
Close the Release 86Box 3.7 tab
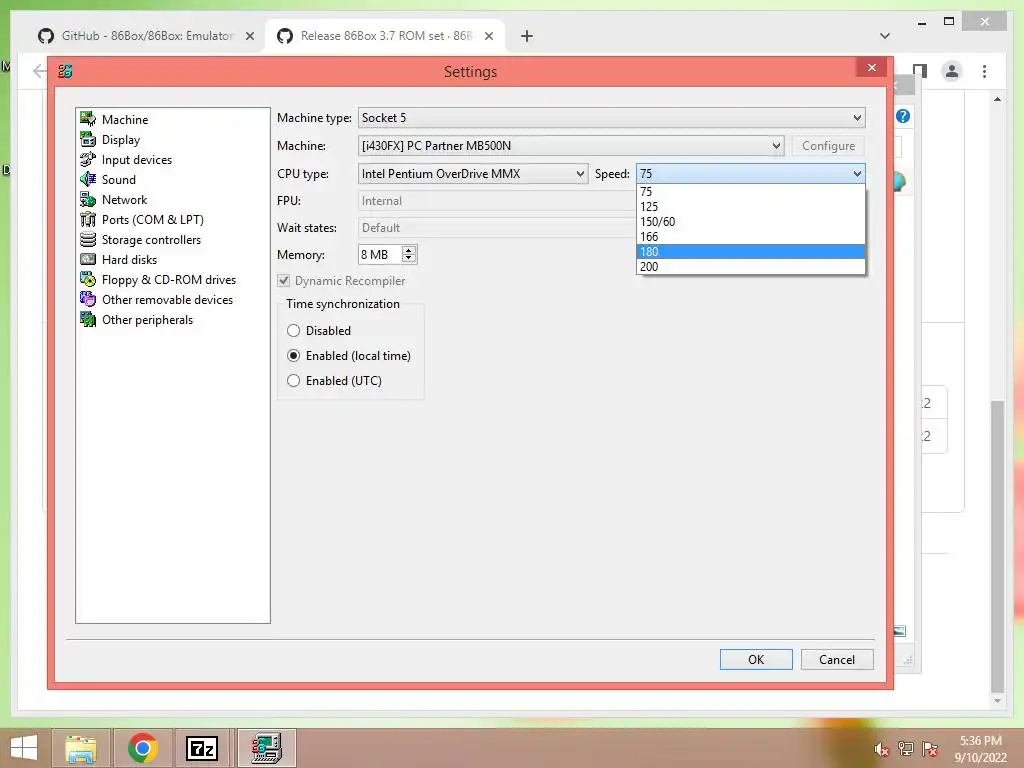point(488,36)
